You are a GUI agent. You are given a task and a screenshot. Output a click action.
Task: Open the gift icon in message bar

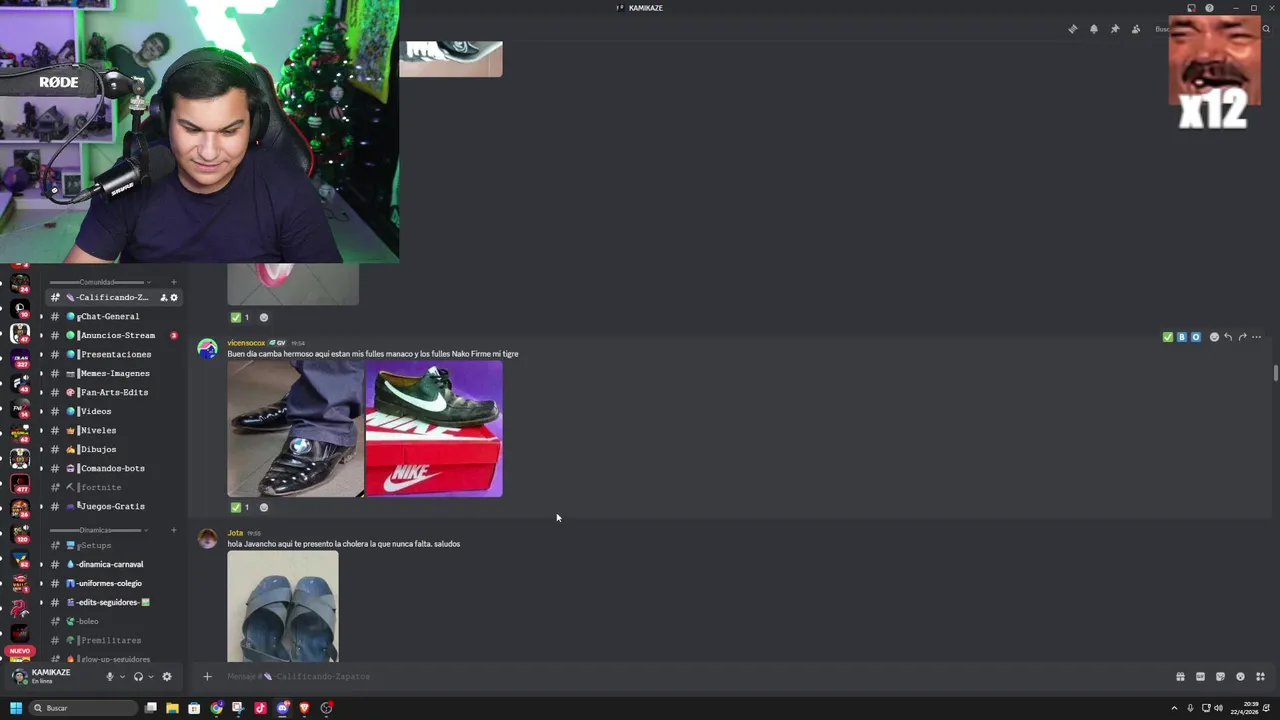tap(1180, 676)
